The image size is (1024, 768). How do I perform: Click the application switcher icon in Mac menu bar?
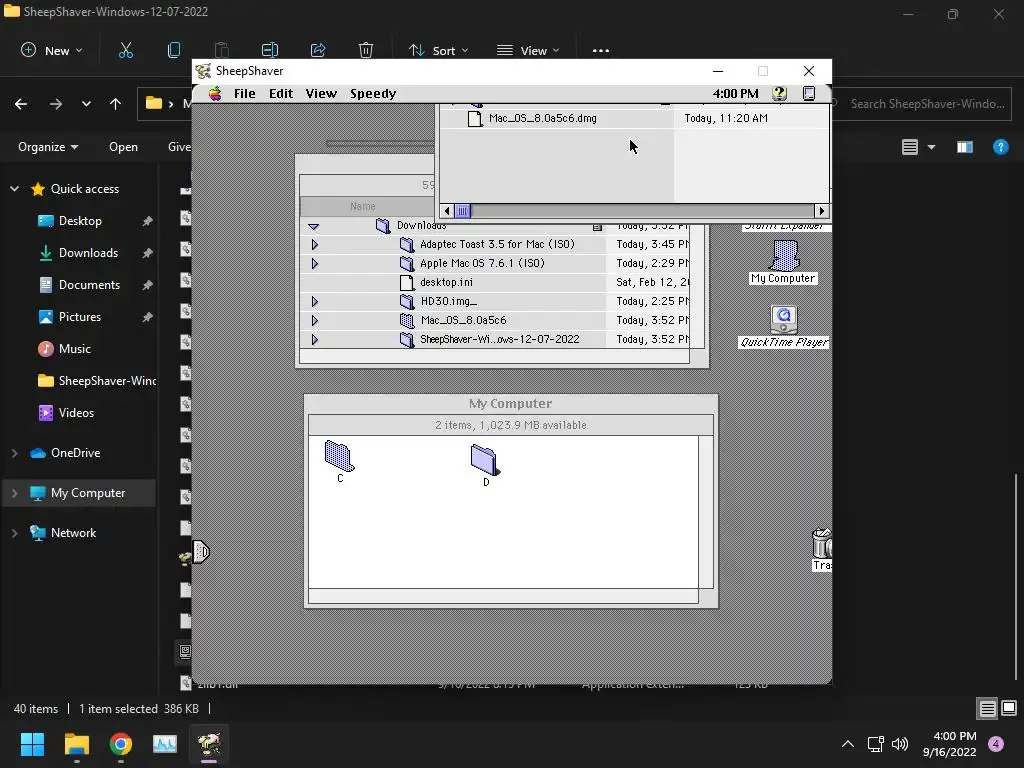click(808, 93)
